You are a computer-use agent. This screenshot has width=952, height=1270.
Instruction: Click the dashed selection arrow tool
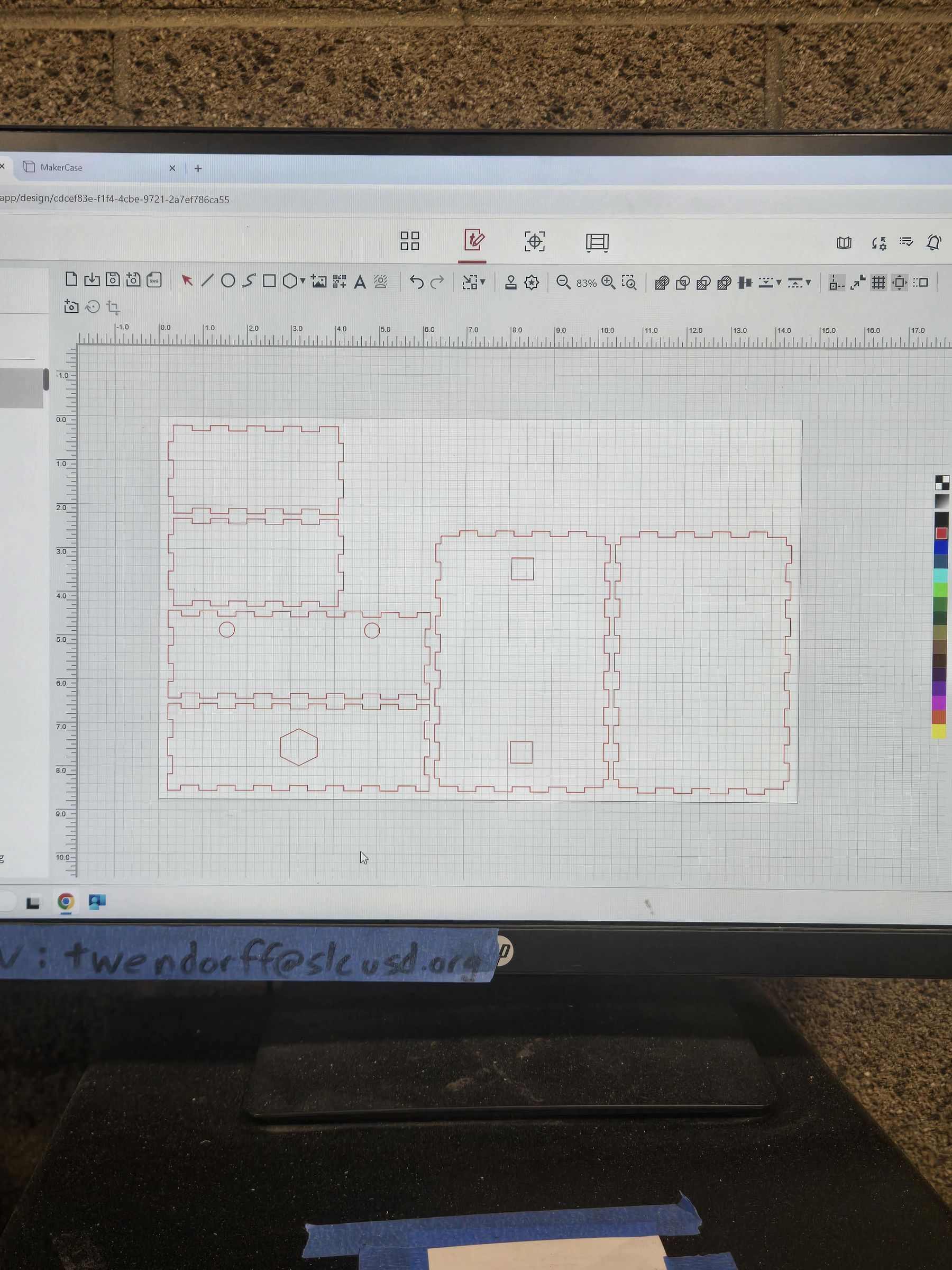(470, 282)
